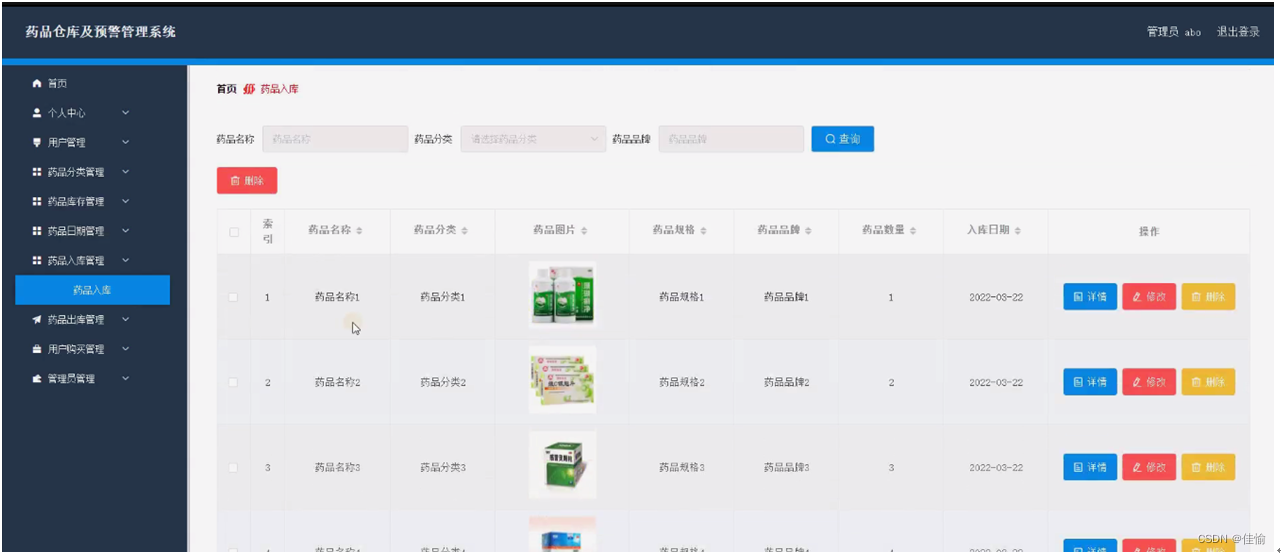This screenshot has height=554, width=1281.
Task: Click the red breadcrumb separator icon
Action: pos(249,89)
